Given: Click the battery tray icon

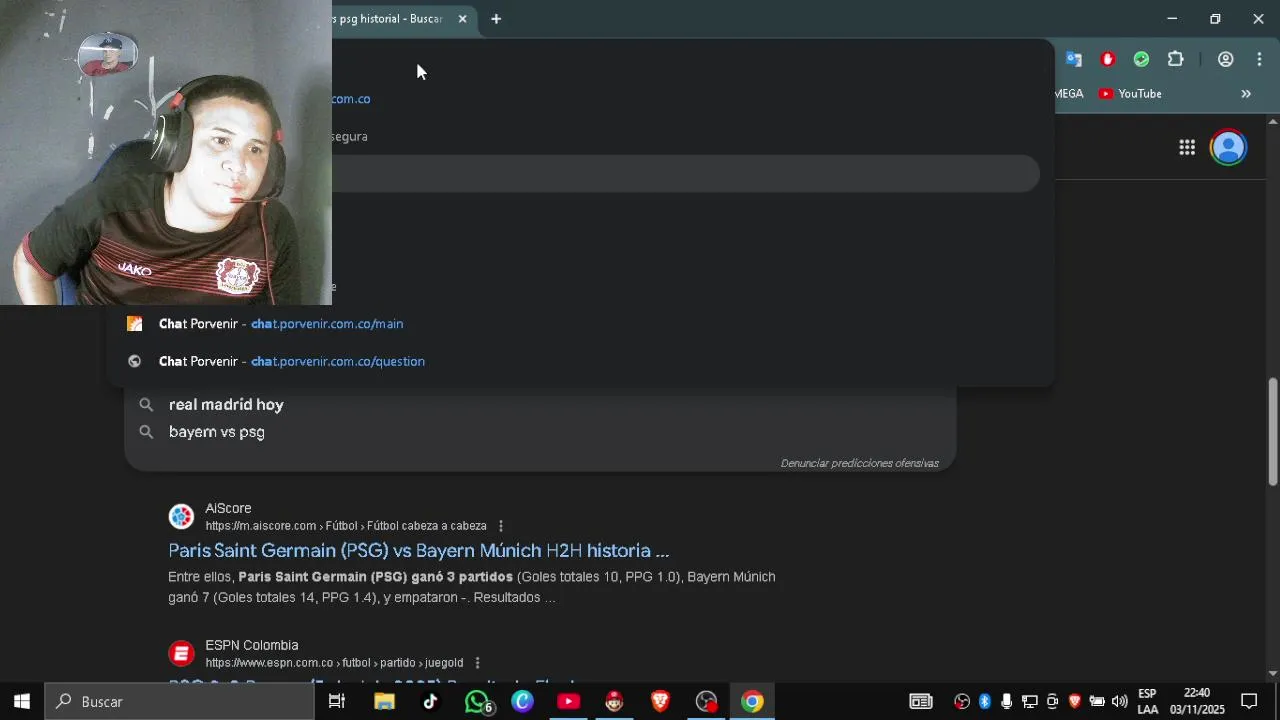Looking at the screenshot, I should click(x=1097, y=701).
